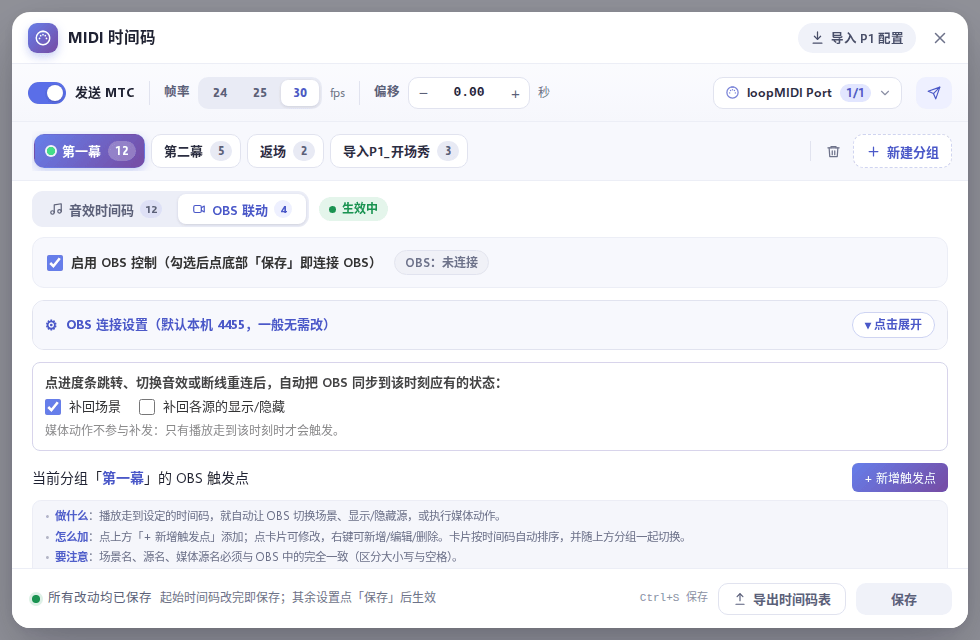
Task: Click the OBS: 未连接 status badge
Action: tap(441, 262)
